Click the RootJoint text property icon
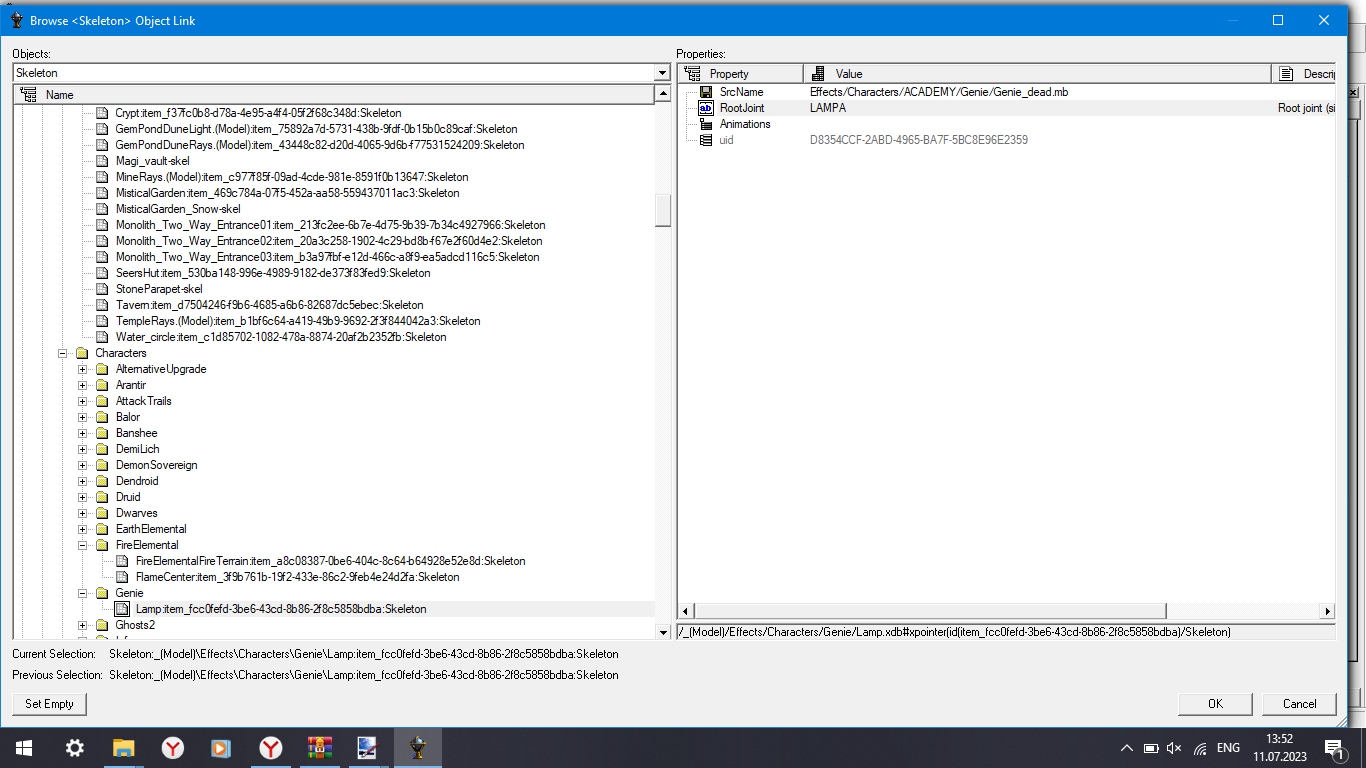 click(x=706, y=108)
